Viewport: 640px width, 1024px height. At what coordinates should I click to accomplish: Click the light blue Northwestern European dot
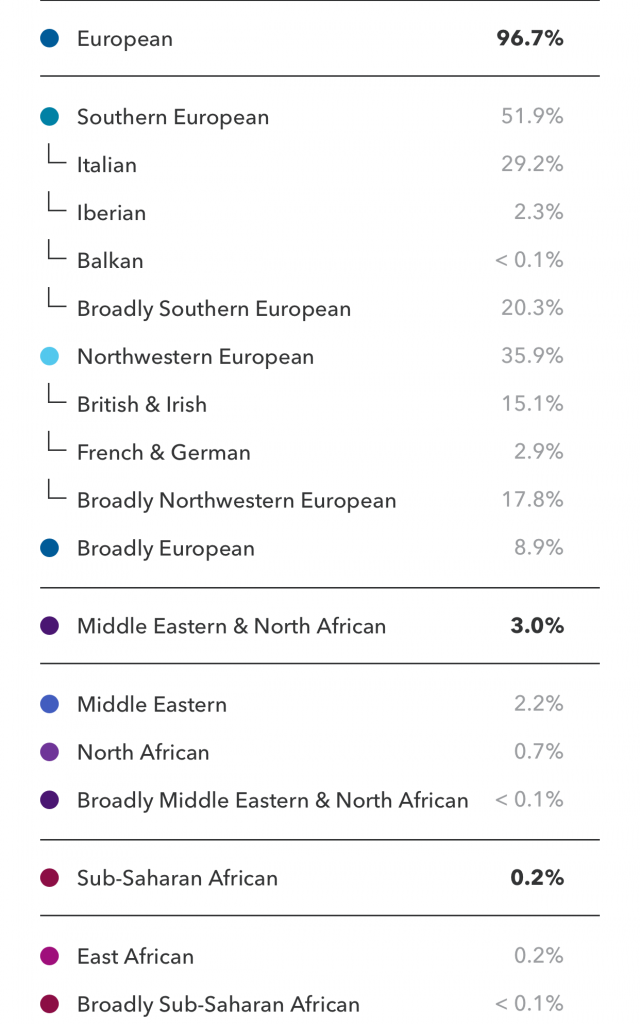click(50, 357)
